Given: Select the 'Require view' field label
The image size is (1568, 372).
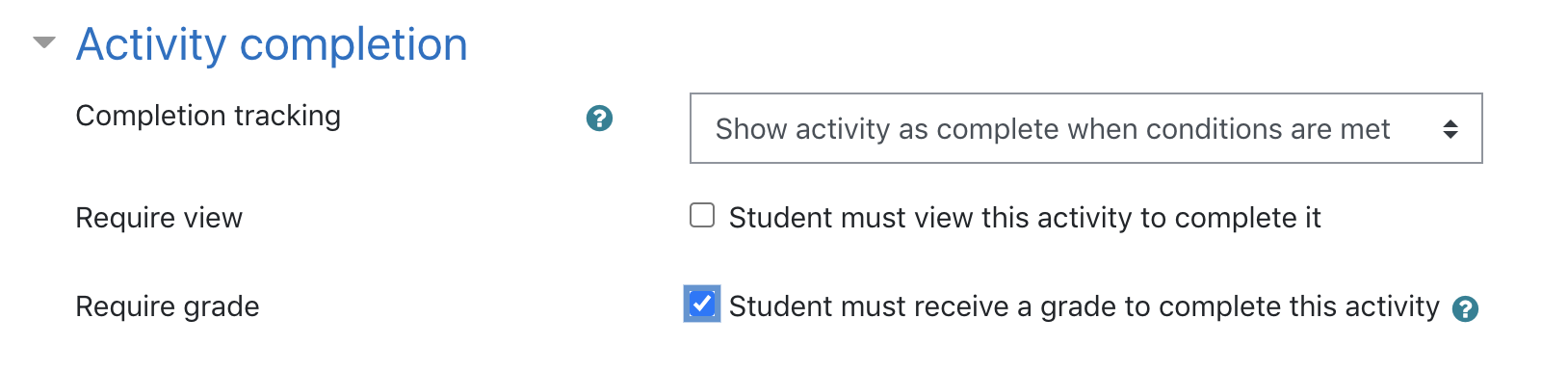Looking at the screenshot, I should coord(159,218).
